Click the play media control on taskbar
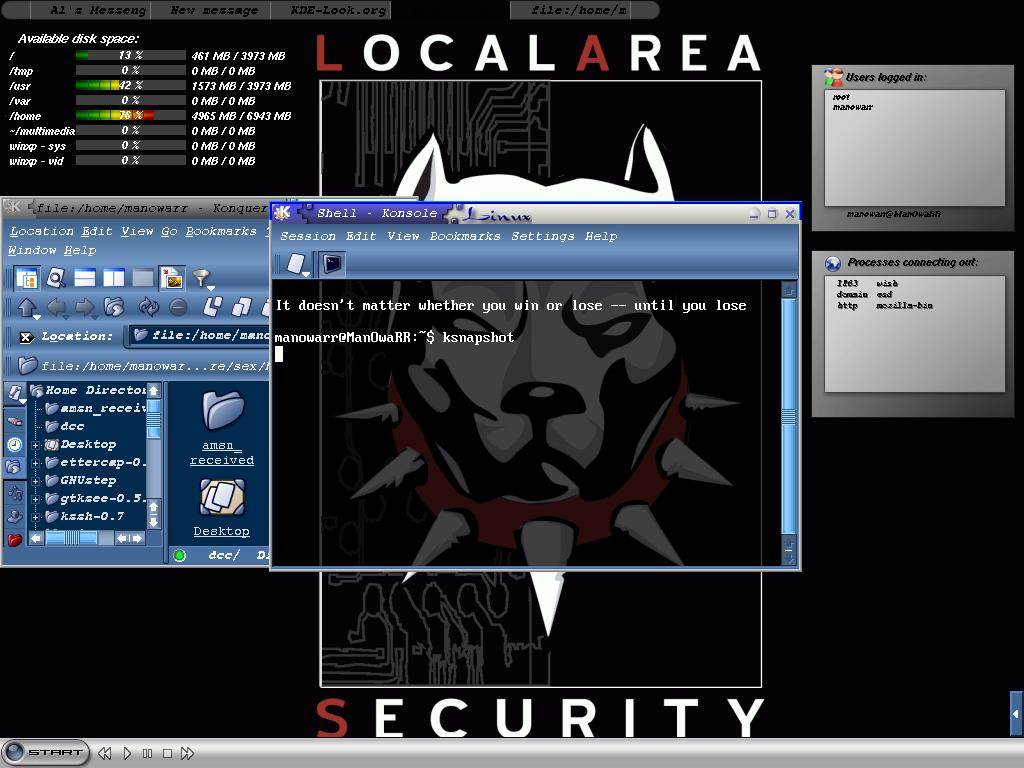Screen dimensions: 1024x768 click(127, 754)
